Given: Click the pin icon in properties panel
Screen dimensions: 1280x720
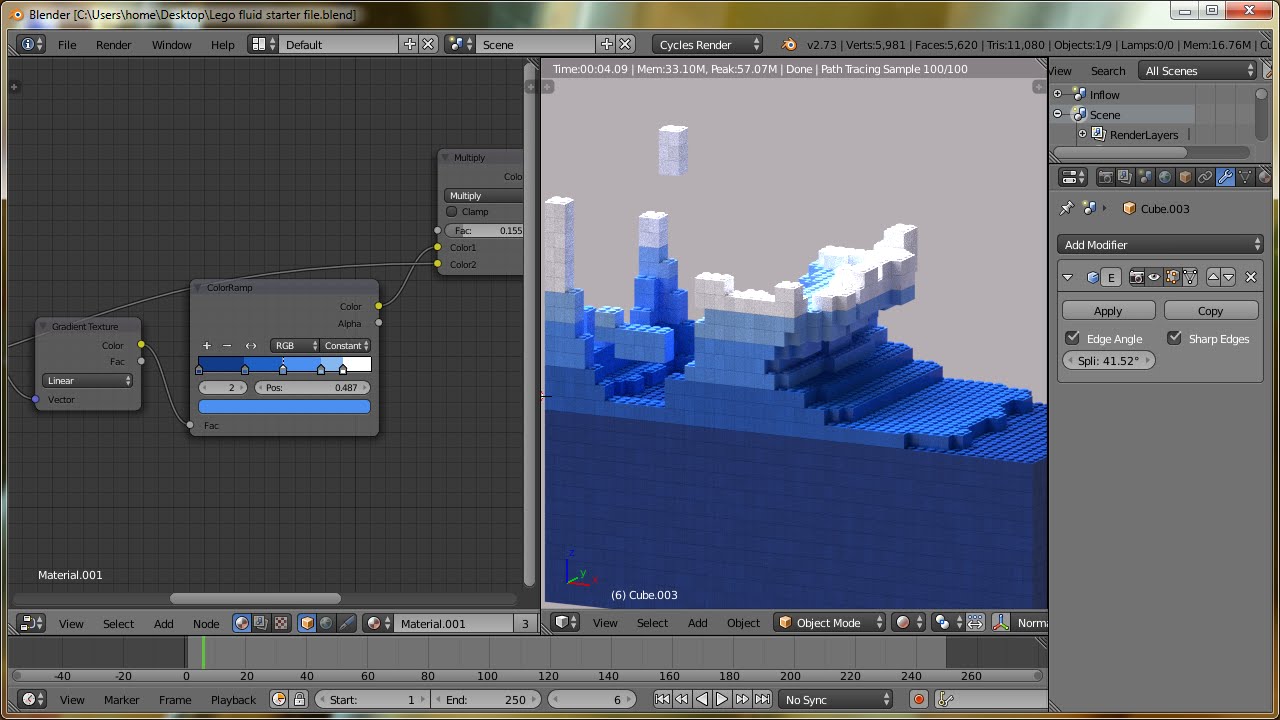Looking at the screenshot, I should coord(1066,208).
